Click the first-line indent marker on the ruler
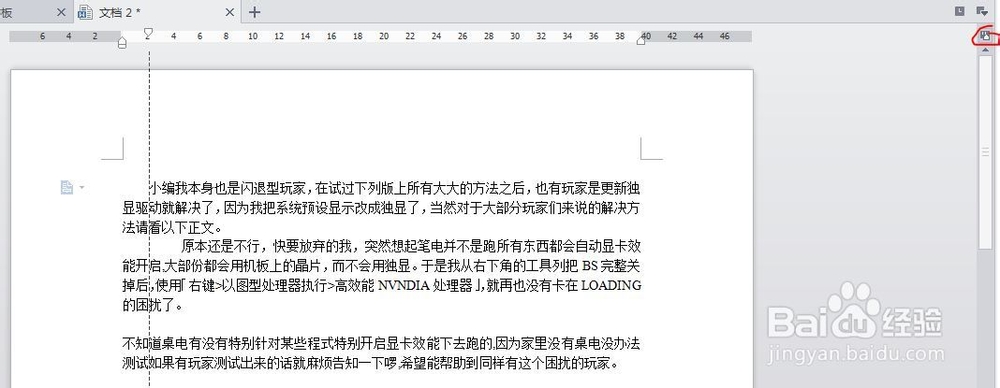 pos(149,31)
